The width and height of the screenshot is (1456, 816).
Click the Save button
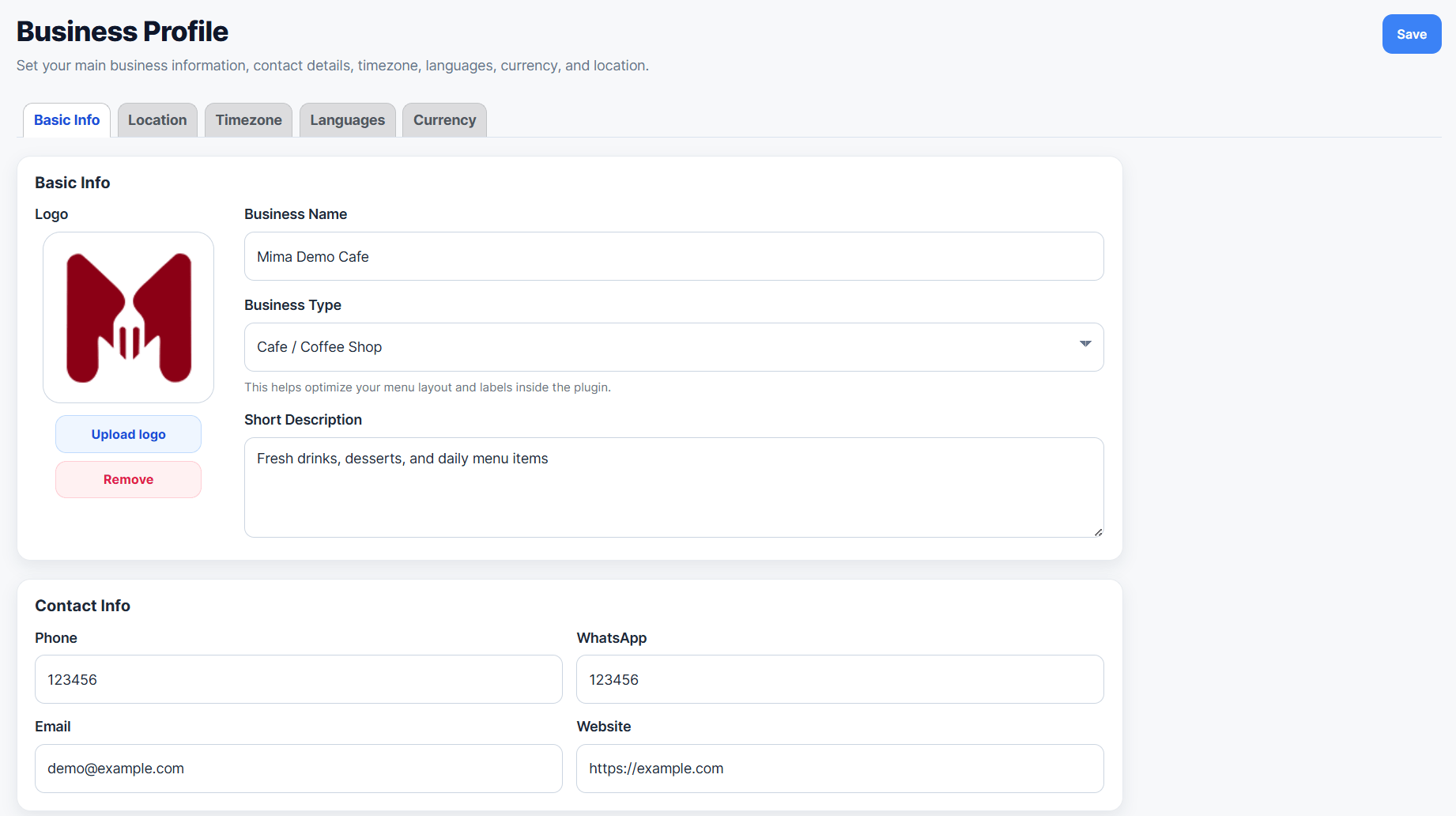1412,34
